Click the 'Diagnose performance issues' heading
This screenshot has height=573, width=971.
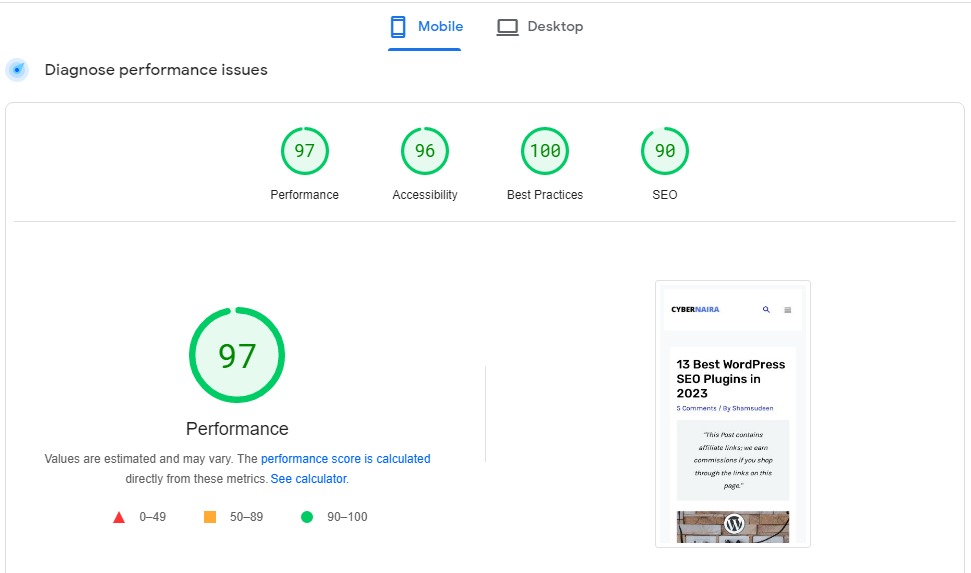pos(156,70)
